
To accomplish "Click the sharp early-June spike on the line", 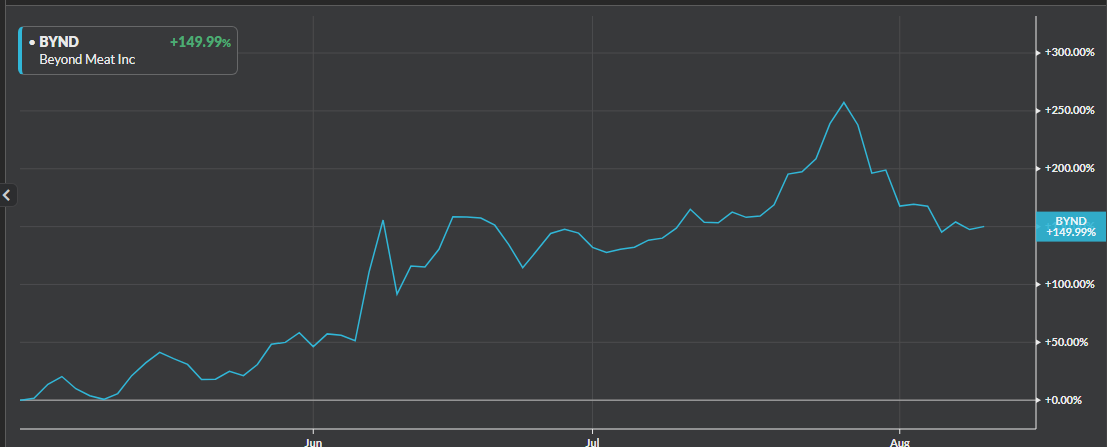I will (383, 220).
